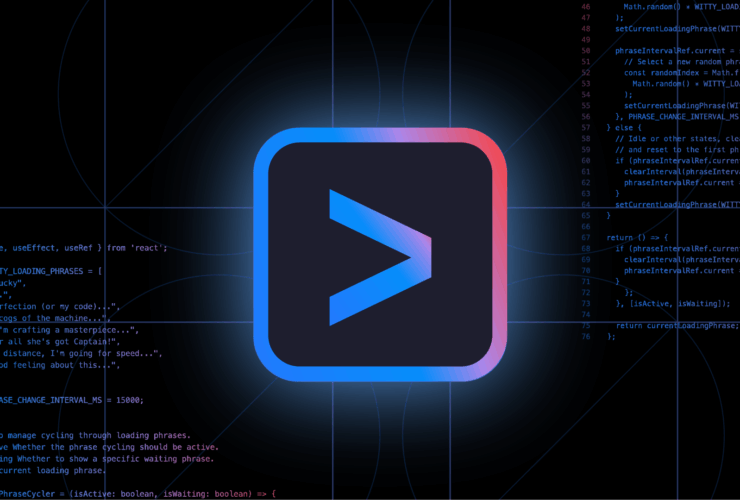Click "(isActive: boolean, isWaiting: boolean) => {" line
This screenshot has height=500, width=740.
[172, 494]
